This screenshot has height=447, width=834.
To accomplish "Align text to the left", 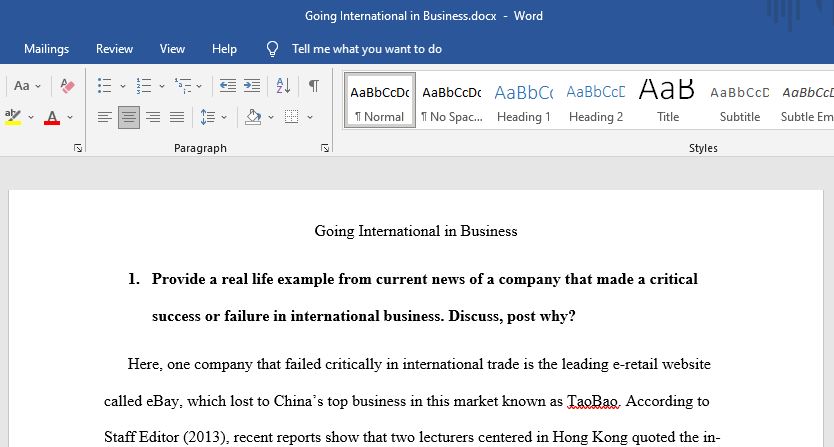I will point(105,117).
